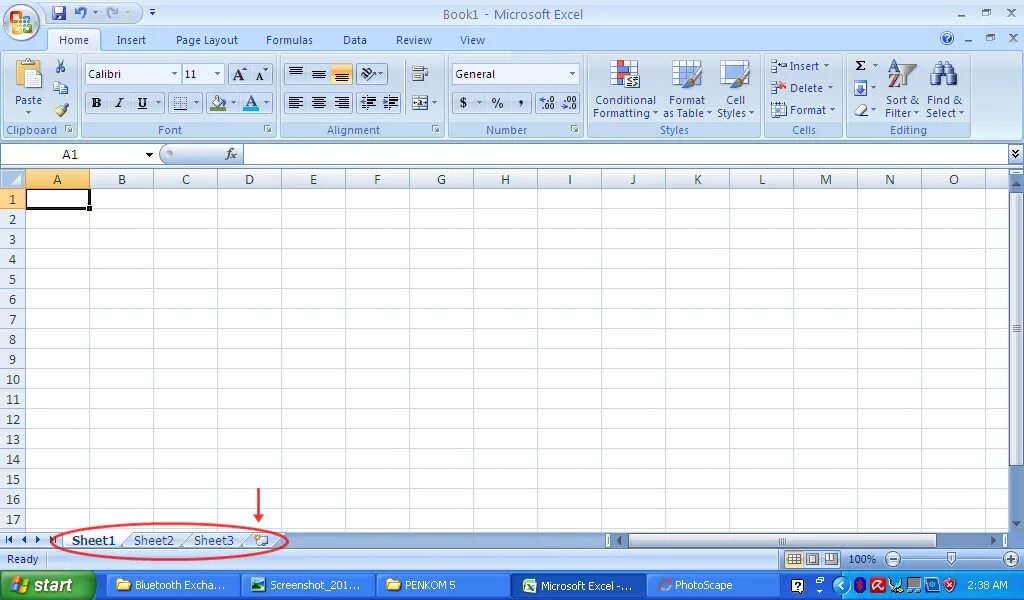The height and width of the screenshot is (600, 1024).
Task: Apply Comma Style format
Action: point(520,103)
